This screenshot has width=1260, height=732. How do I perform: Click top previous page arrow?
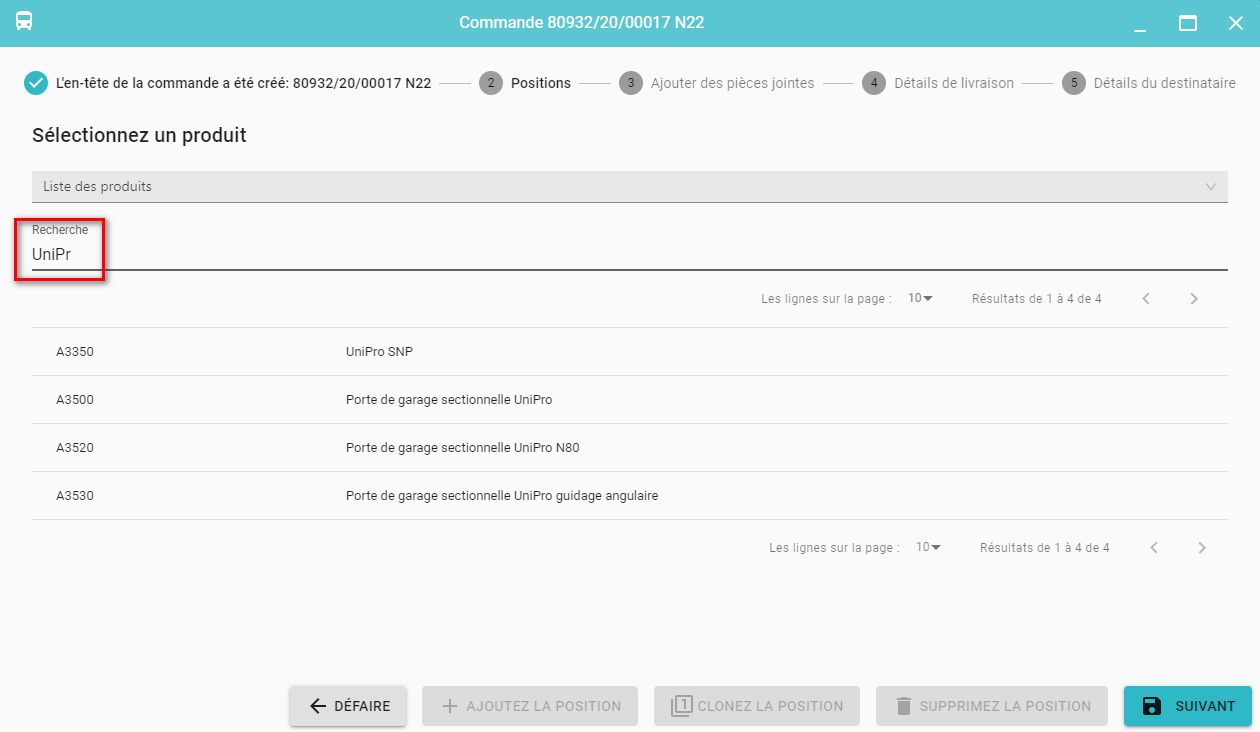1146,298
